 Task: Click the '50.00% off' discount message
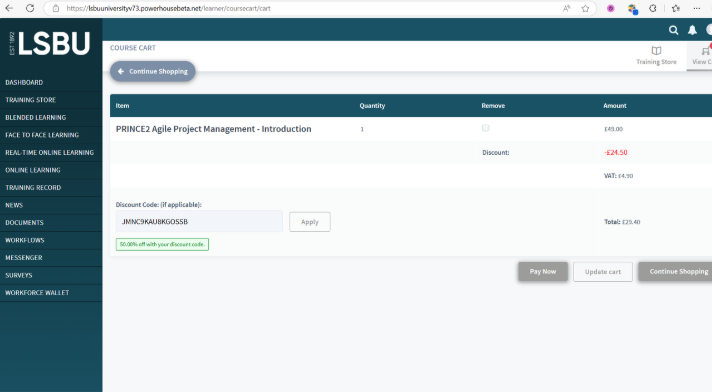[162, 244]
